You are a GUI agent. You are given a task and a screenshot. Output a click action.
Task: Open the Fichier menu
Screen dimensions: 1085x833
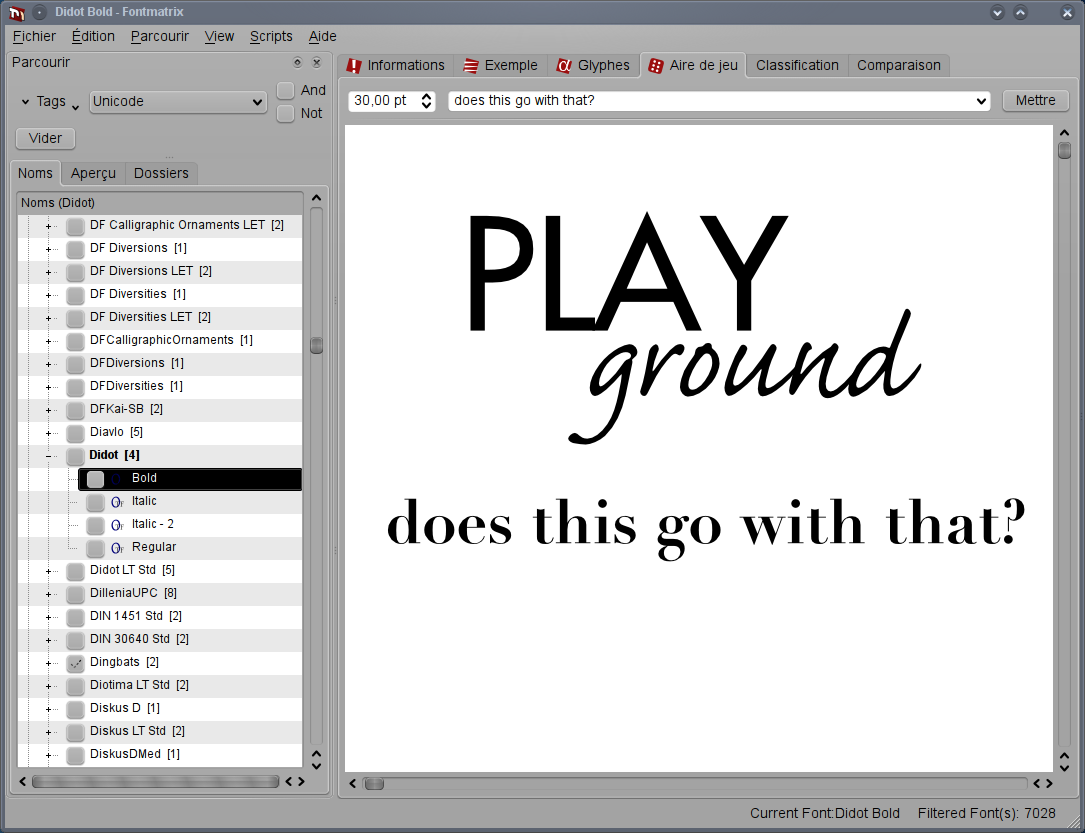[34, 36]
